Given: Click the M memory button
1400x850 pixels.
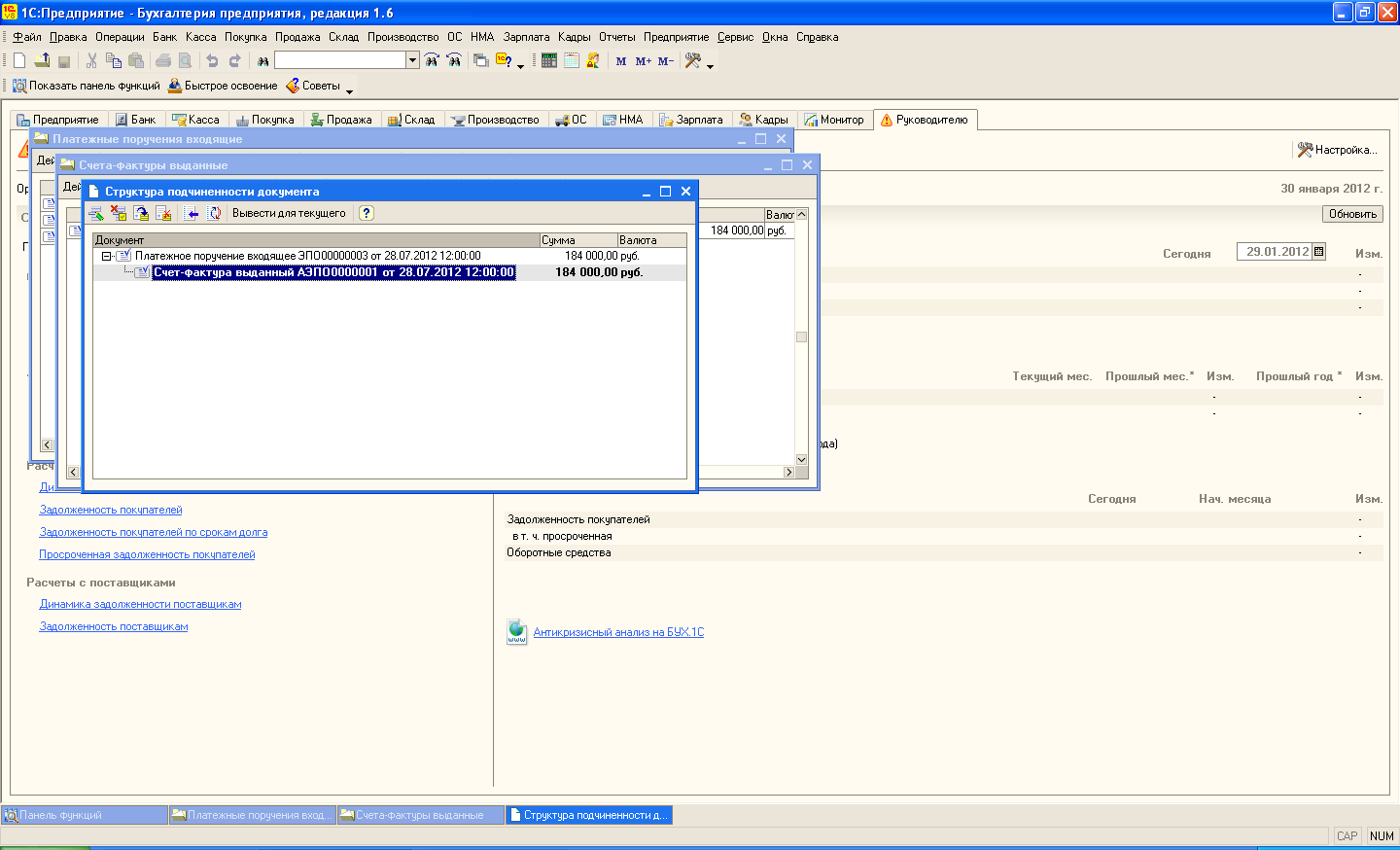Looking at the screenshot, I should tap(621, 61).
